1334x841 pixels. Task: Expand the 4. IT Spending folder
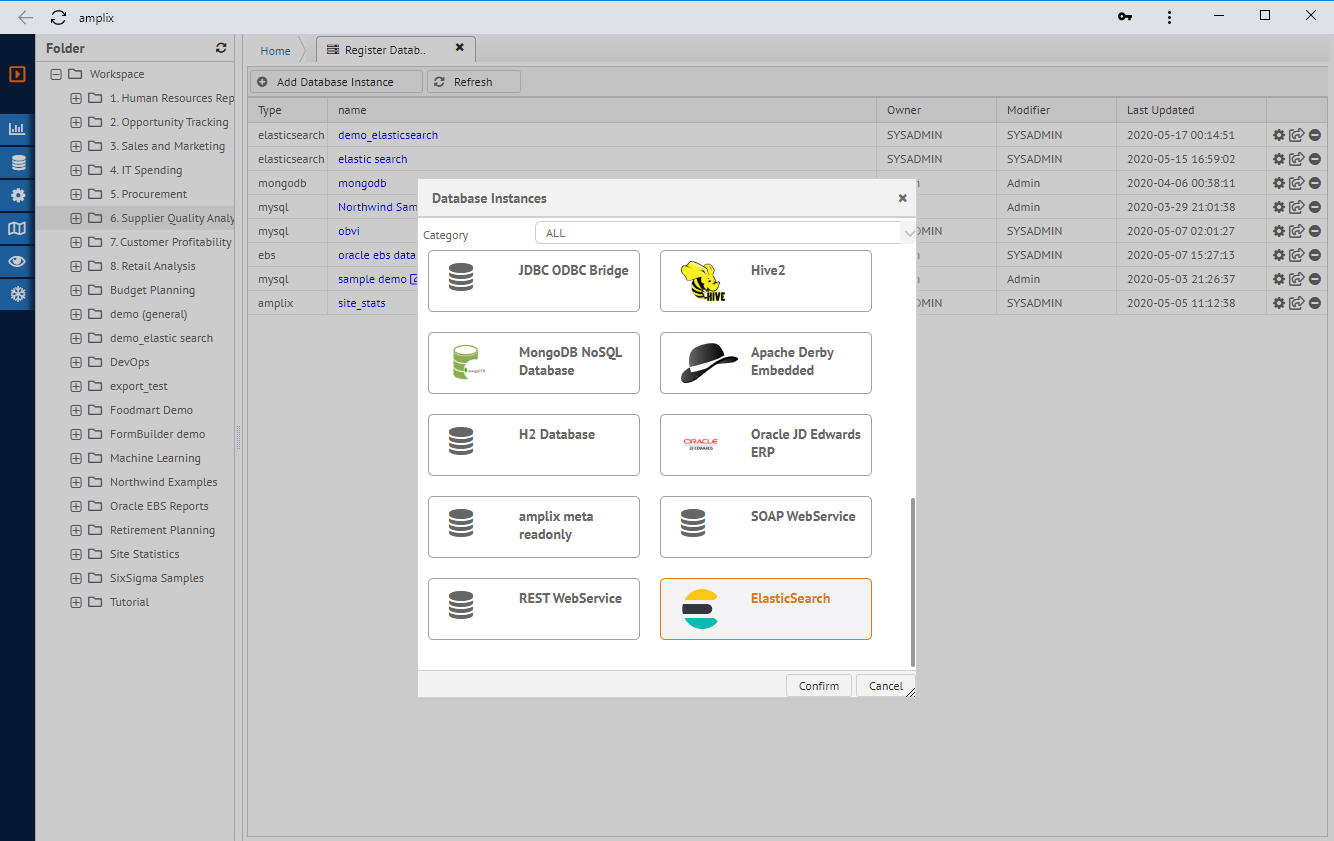point(76,170)
